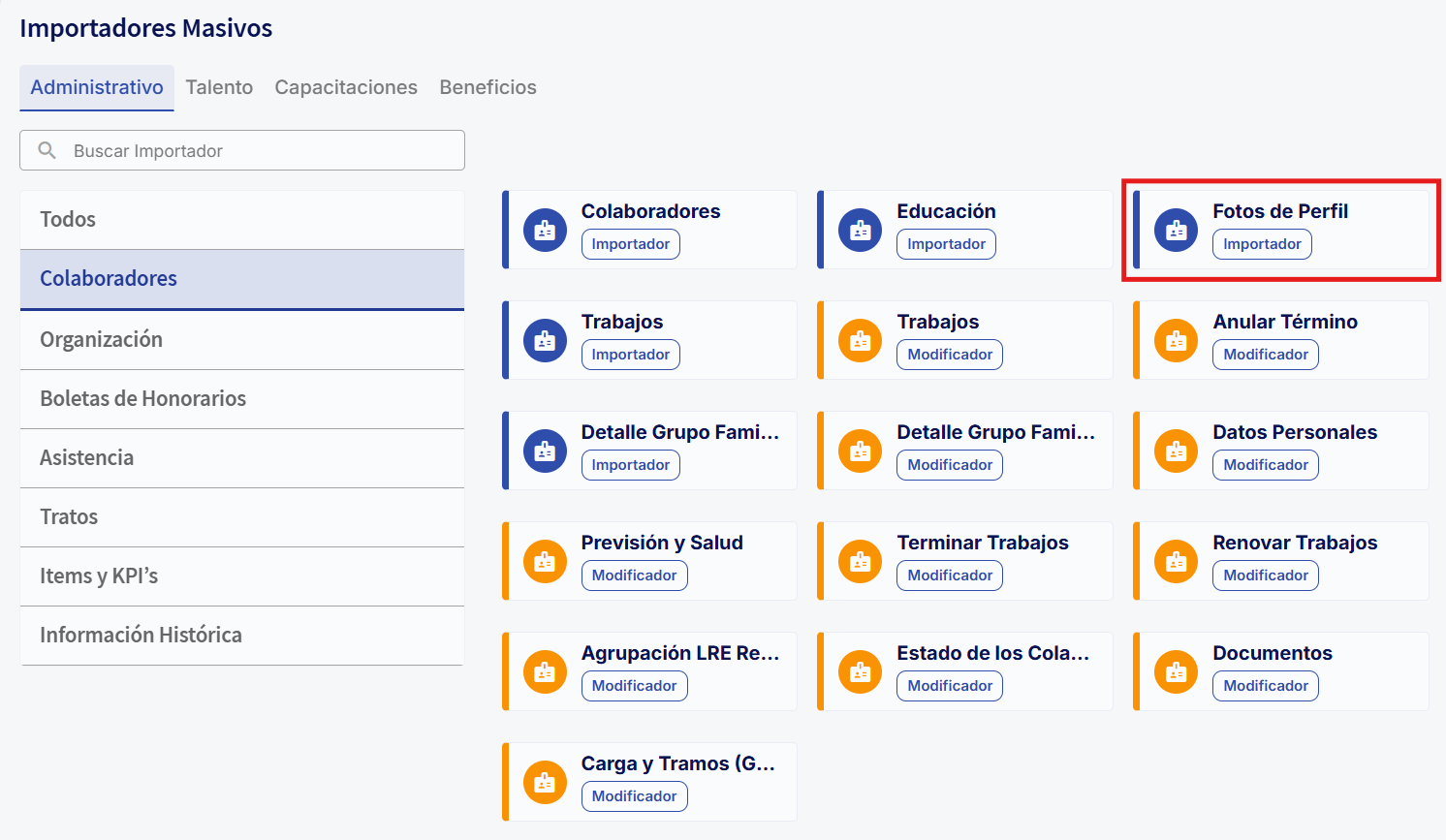This screenshot has height=840, width=1446.
Task: Click the Documentos card's orange icon
Action: (1176, 672)
